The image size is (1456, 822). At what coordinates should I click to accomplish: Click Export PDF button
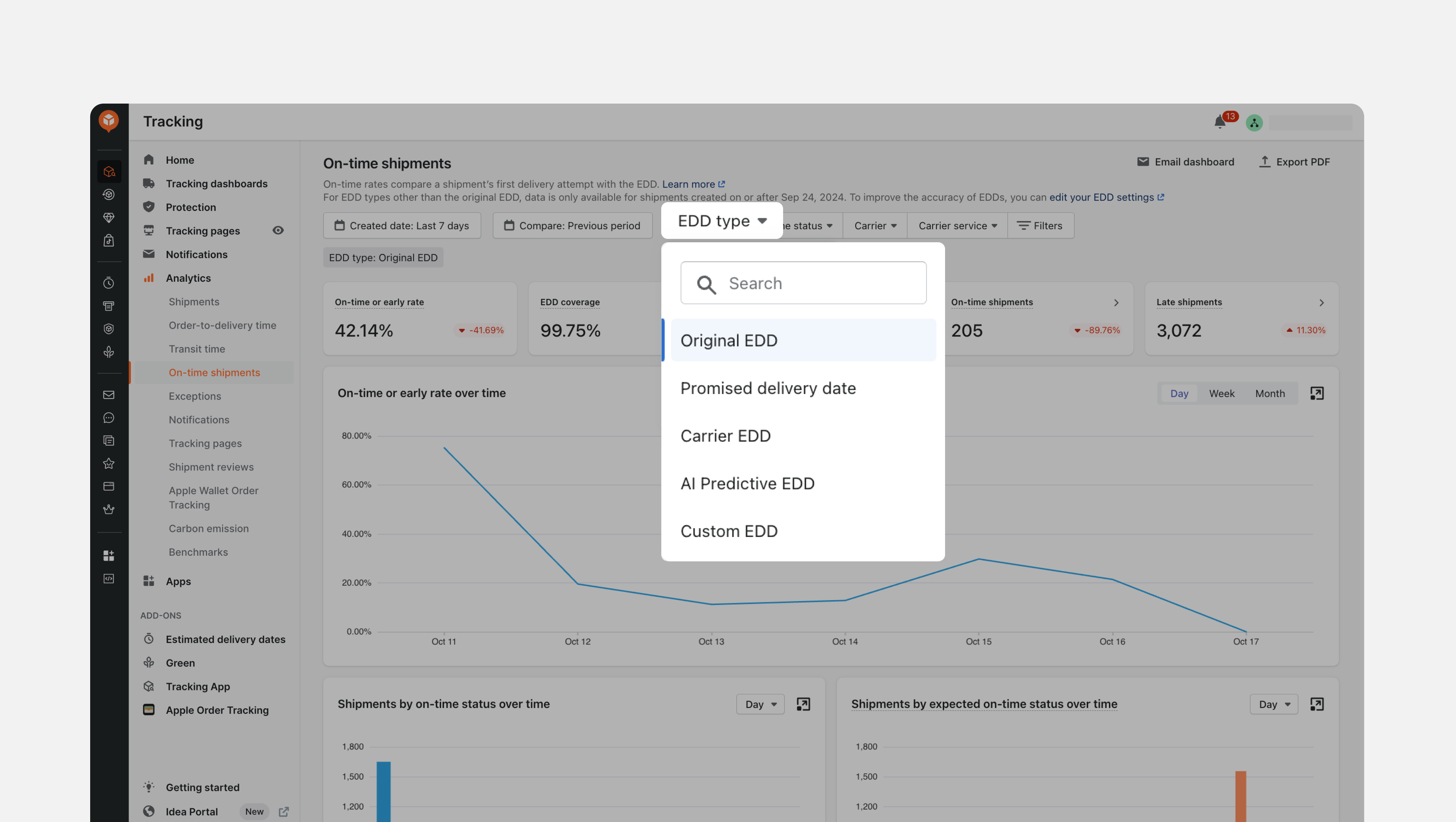point(1294,162)
